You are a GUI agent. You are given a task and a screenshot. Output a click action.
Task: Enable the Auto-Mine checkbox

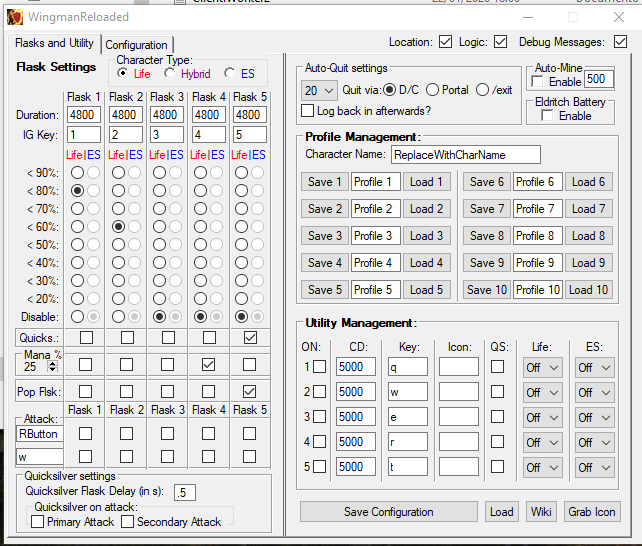(537, 81)
